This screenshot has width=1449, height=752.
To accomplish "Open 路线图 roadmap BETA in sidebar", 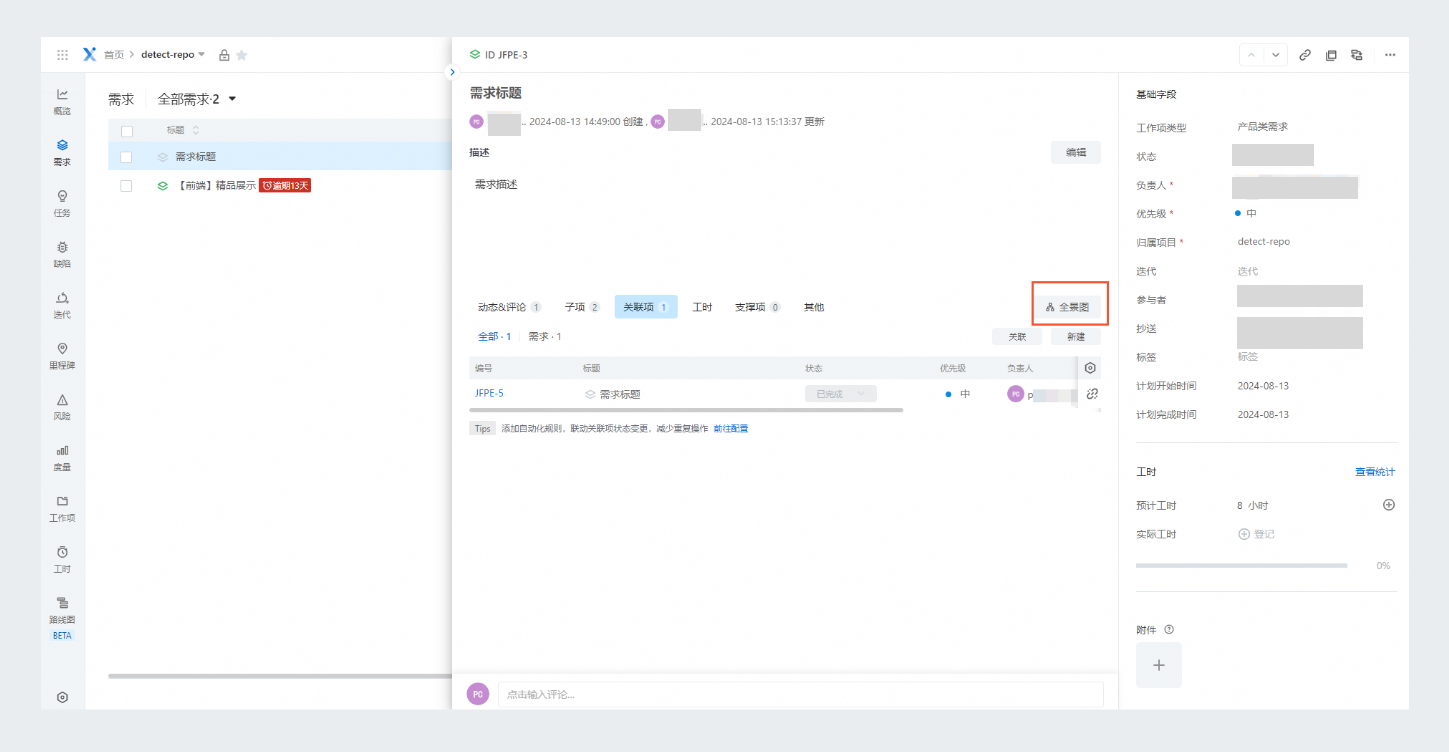I will click(62, 617).
